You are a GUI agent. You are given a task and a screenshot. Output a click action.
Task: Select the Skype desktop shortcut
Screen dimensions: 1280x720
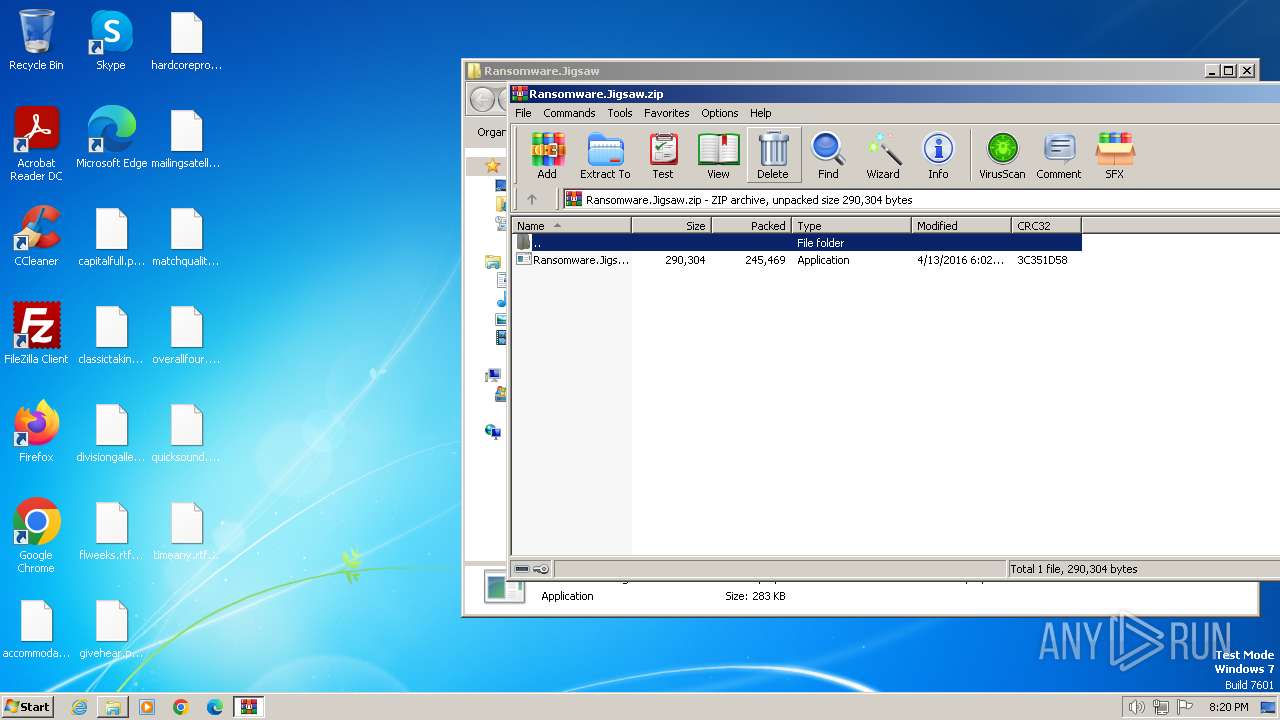click(x=111, y=41)
